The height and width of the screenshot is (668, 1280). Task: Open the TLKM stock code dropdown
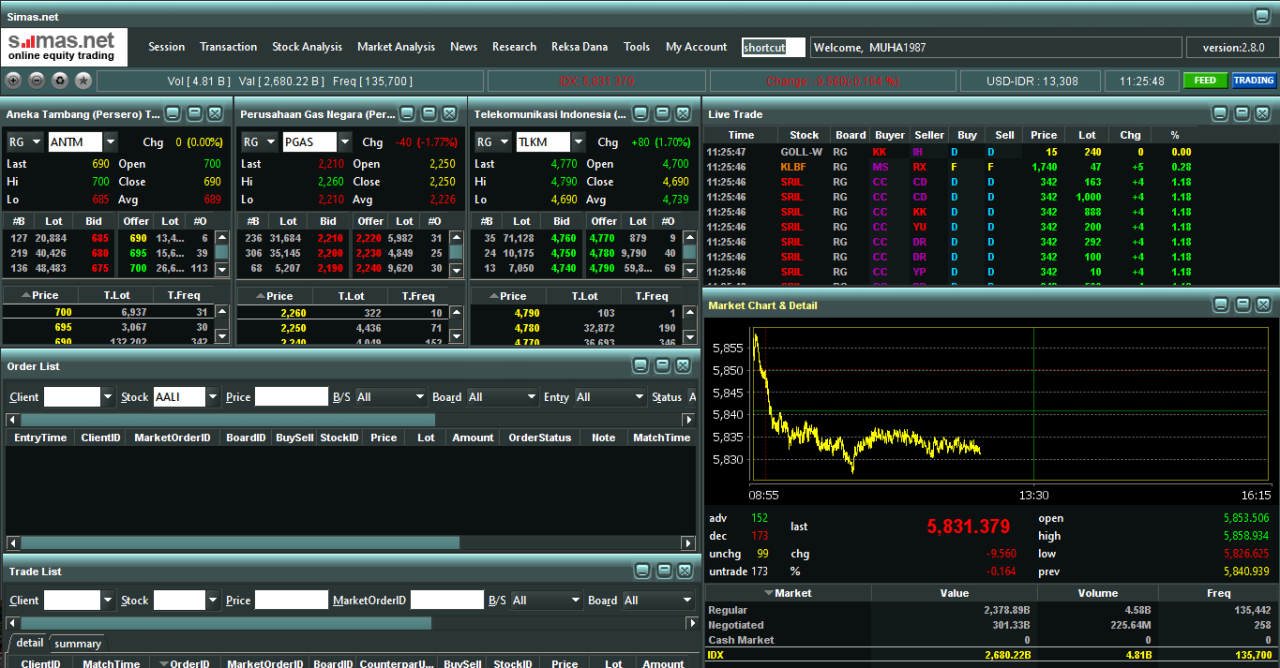578,142
